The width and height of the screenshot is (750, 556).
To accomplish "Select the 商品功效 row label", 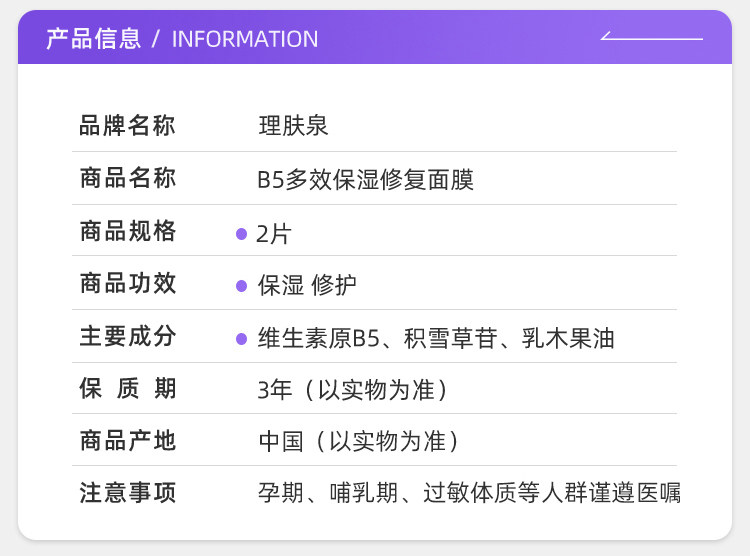I will click(128, 284).
